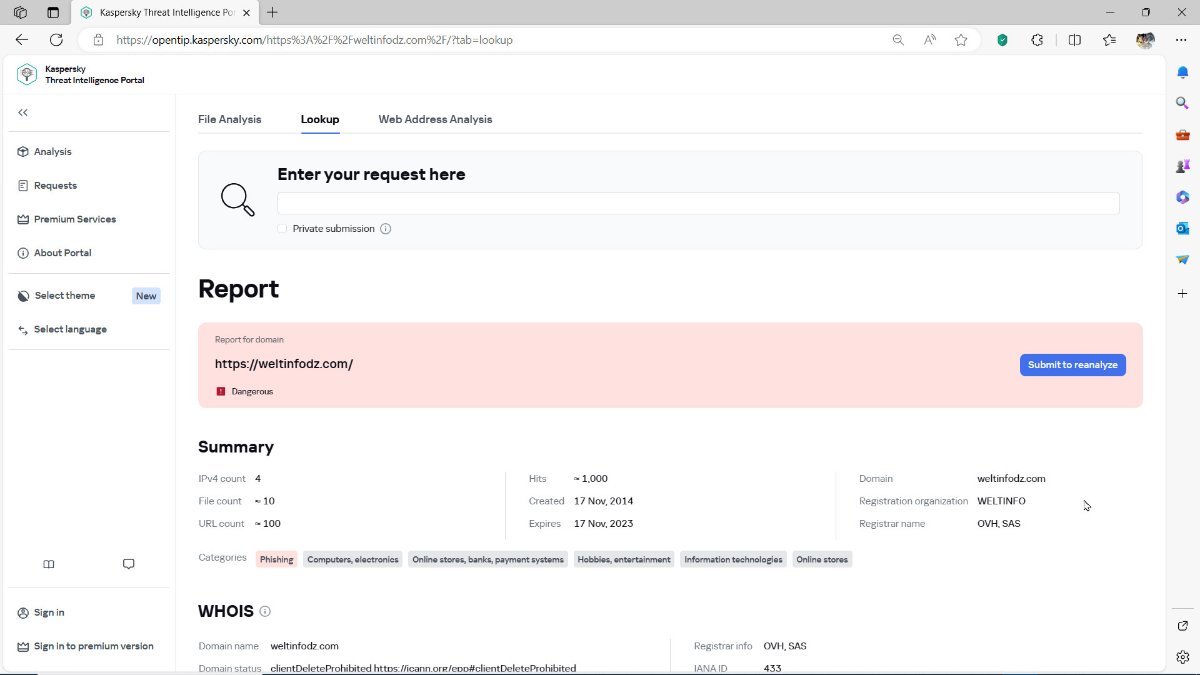Click Edge sidebar open-in-window icon

(x=1182, y=626)
